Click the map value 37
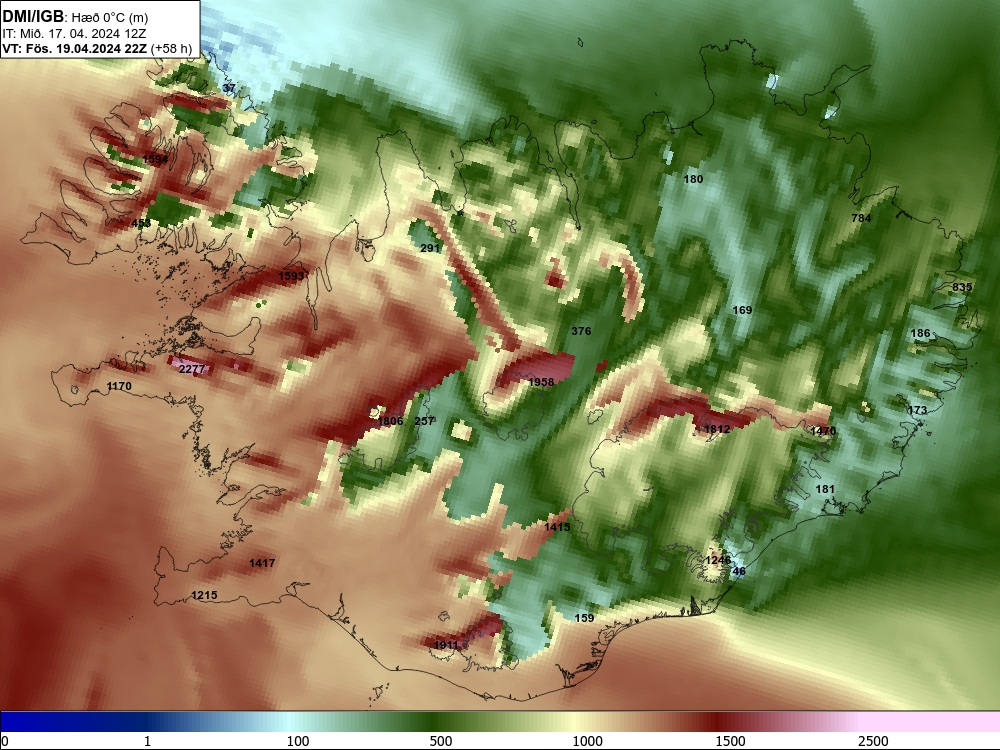Screen dimensions: 1000x750 coord(229,88)
